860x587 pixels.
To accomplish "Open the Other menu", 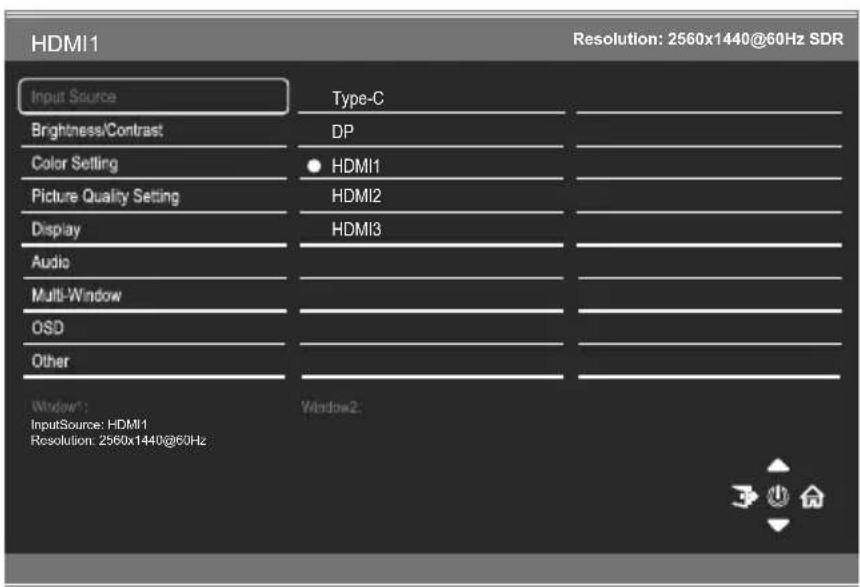I will click(x=154, y=361).
